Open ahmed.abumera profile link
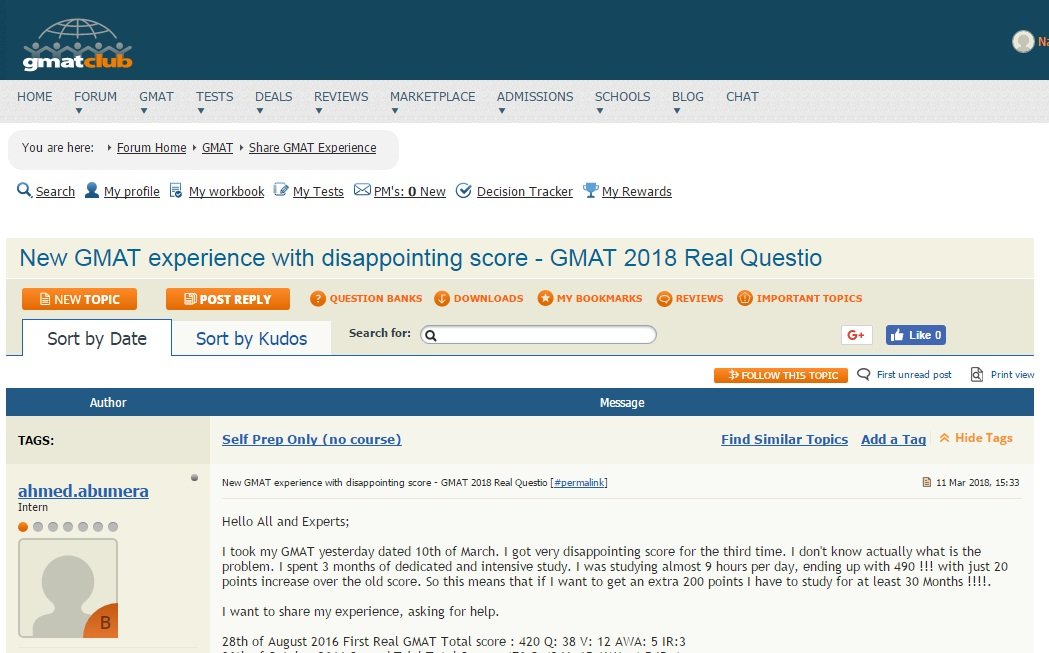The height and width of the screenshot is (653, 1049). tap(84, 490)
